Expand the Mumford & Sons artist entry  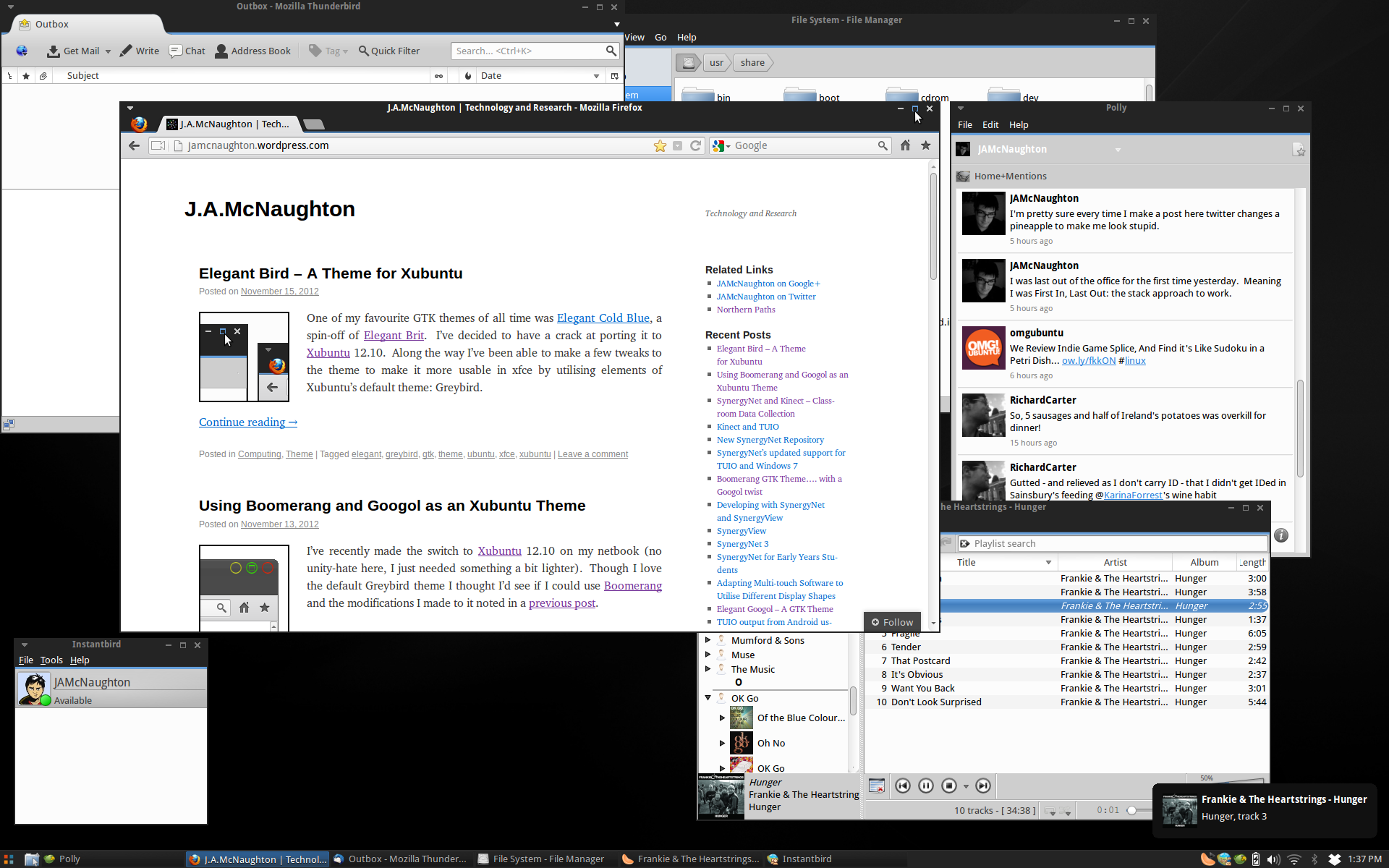[708, 640]
